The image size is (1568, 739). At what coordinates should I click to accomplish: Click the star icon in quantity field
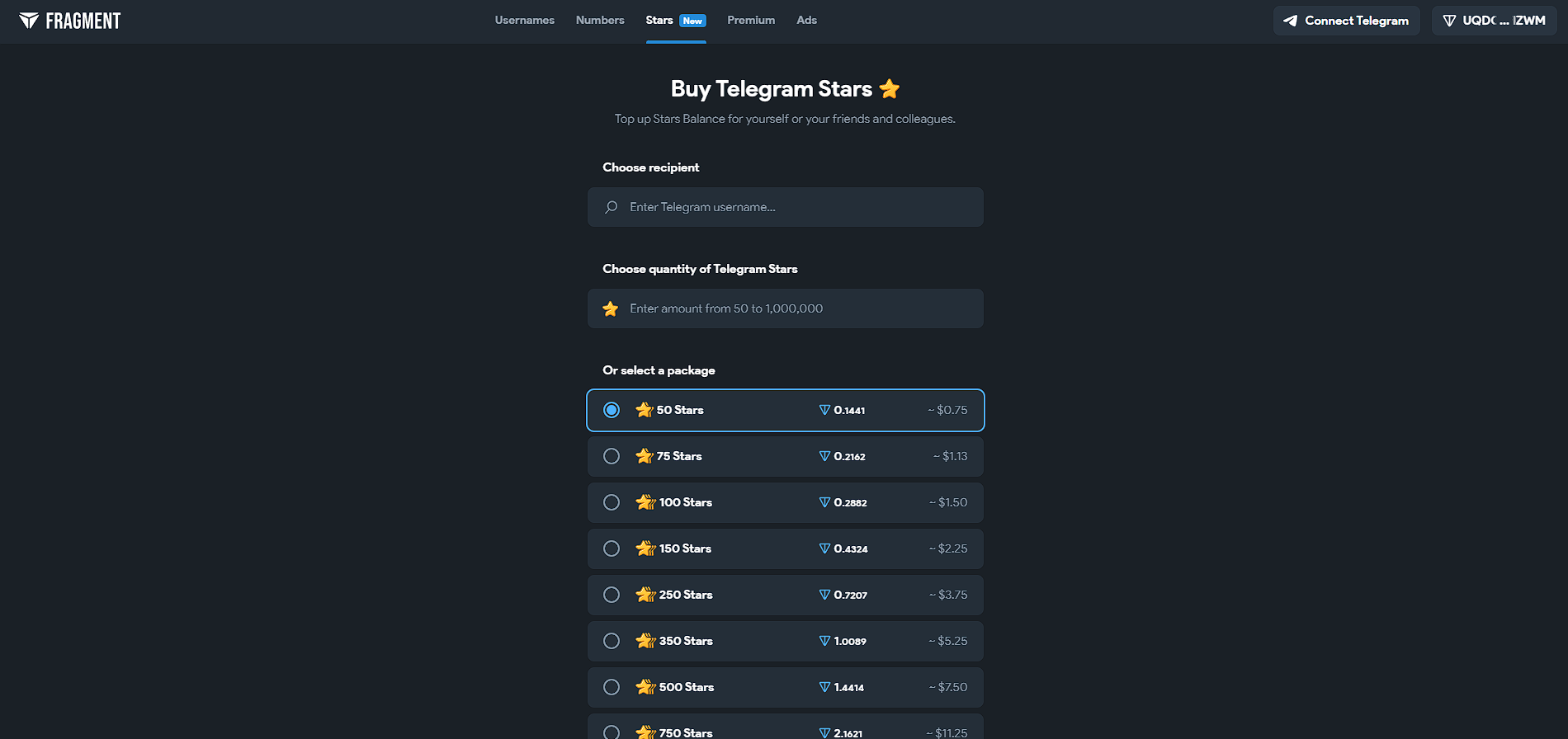click(611, 308)
